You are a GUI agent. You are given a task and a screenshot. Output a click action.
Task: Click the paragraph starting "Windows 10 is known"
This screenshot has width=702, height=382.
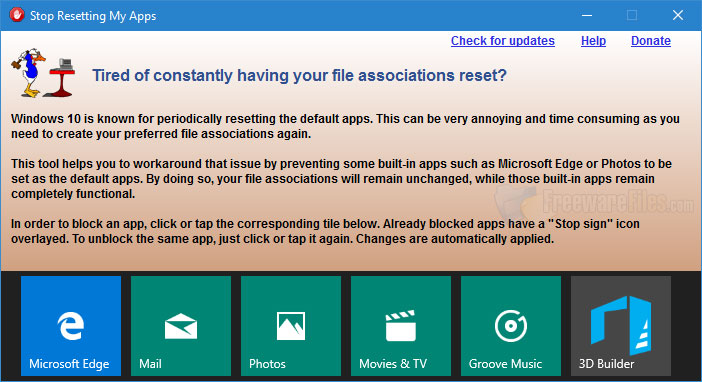tap(345, 126)
